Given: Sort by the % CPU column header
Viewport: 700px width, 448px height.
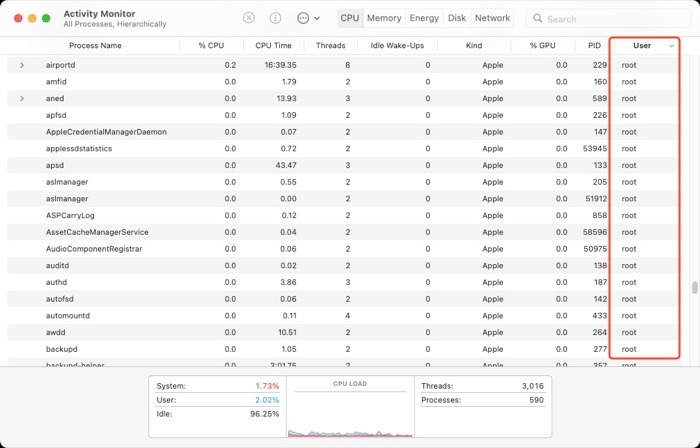Looking at the screenshot, I should tap(211, 45).
